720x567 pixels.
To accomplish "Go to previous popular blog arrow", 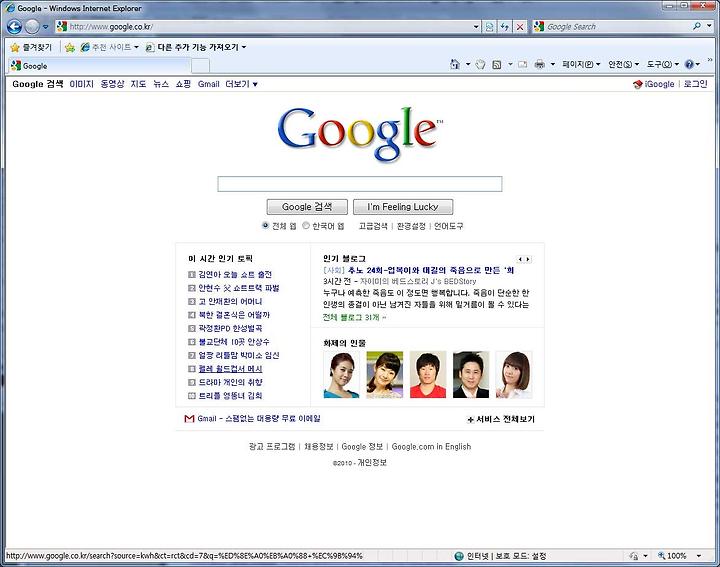I will (520, 259).
